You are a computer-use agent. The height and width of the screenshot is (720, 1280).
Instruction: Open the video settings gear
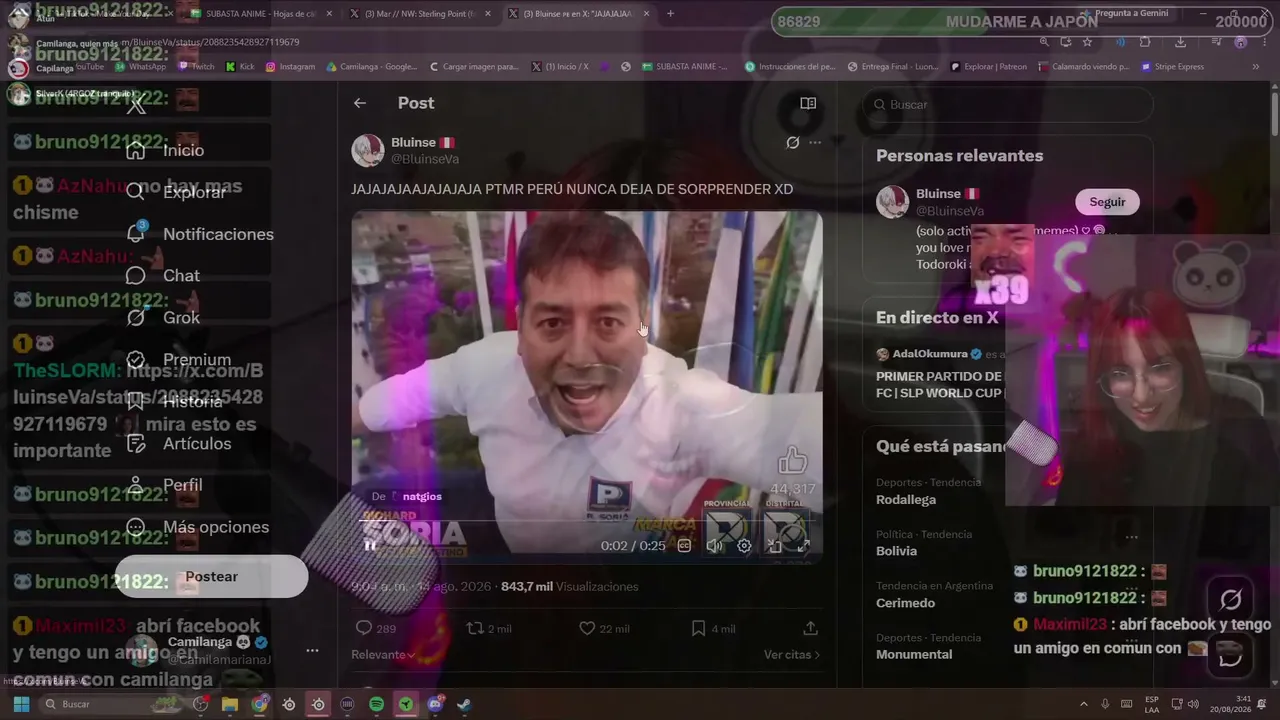tap(744, 546)
